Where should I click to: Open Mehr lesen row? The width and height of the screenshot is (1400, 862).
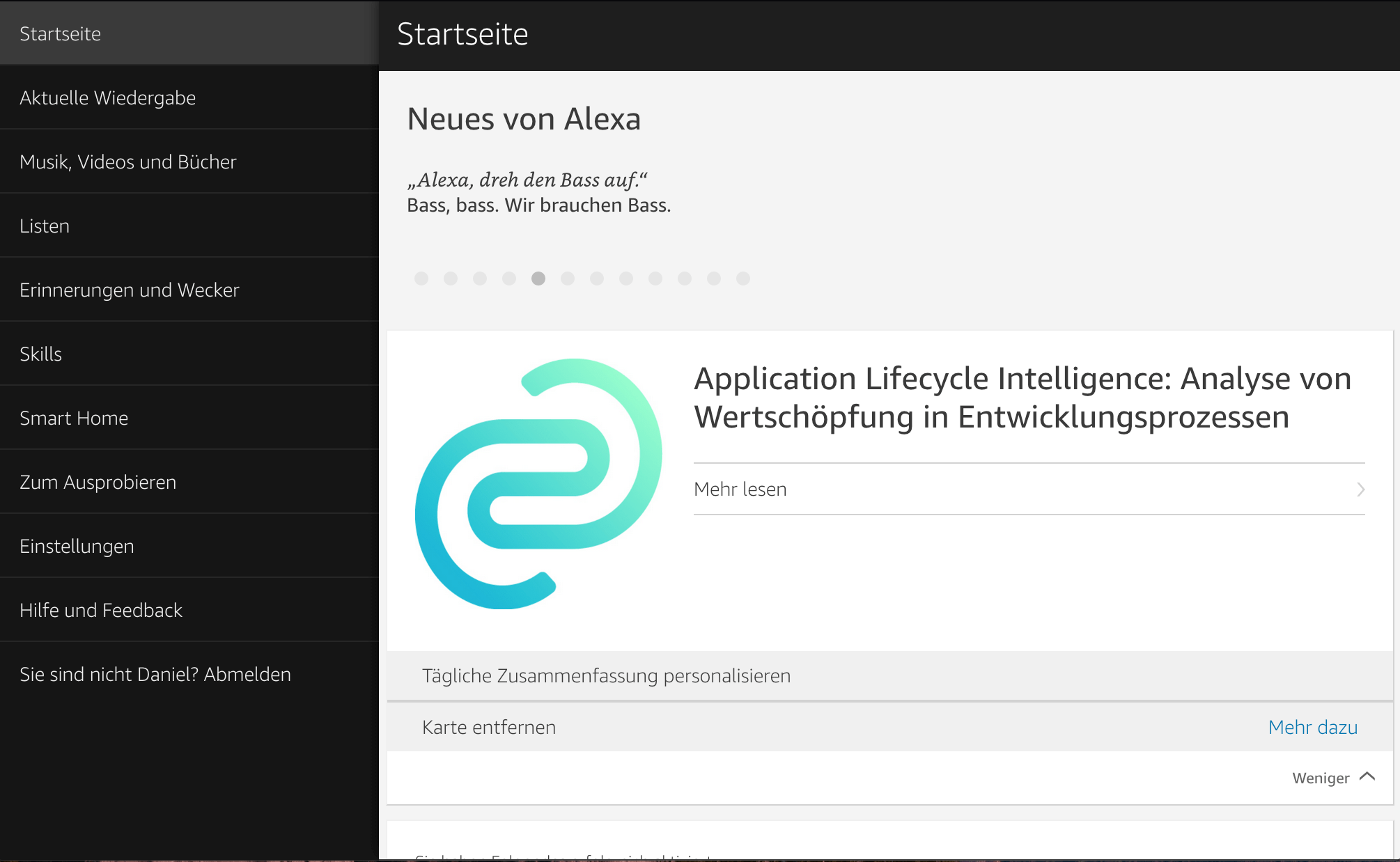[740, 489]
